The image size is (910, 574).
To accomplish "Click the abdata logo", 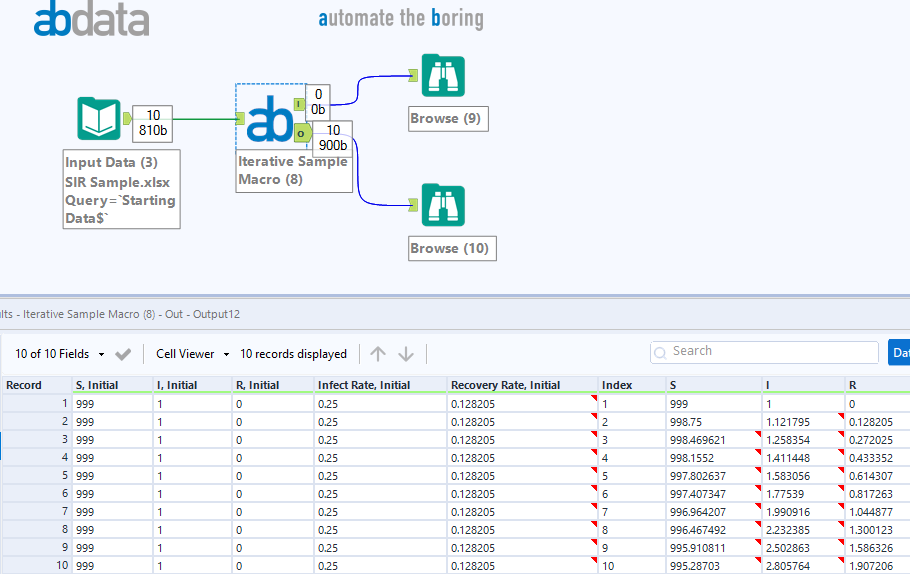I will tap(92, 19).
